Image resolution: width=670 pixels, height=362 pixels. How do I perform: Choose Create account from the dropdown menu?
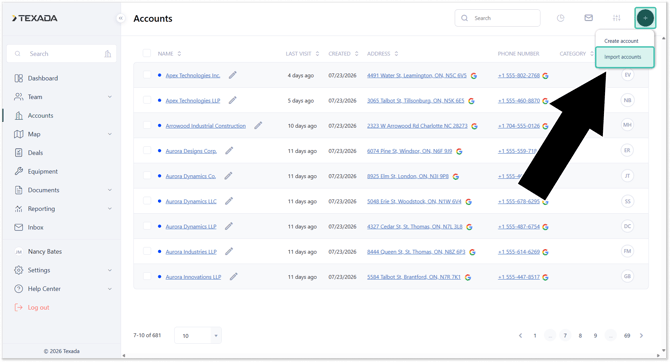pyautogui.click(x=621, y=41)
